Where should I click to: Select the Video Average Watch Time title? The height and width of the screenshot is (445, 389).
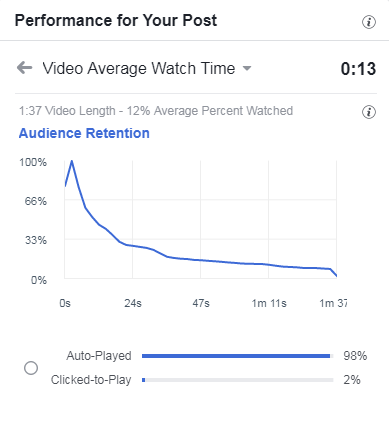point(139,68)
